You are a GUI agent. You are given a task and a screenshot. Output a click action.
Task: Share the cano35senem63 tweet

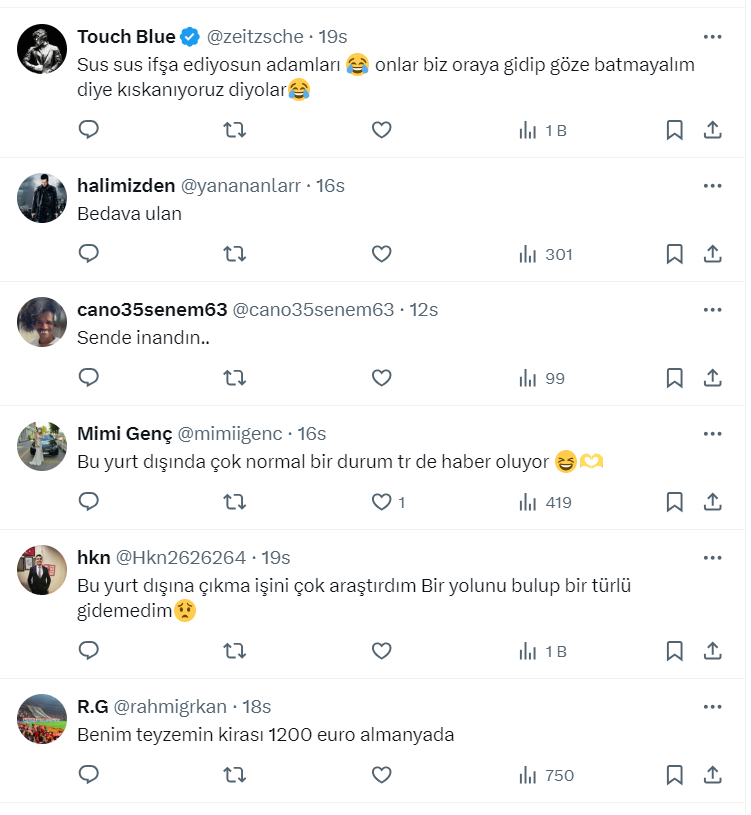pyautogui.click(x=712, y=378)
